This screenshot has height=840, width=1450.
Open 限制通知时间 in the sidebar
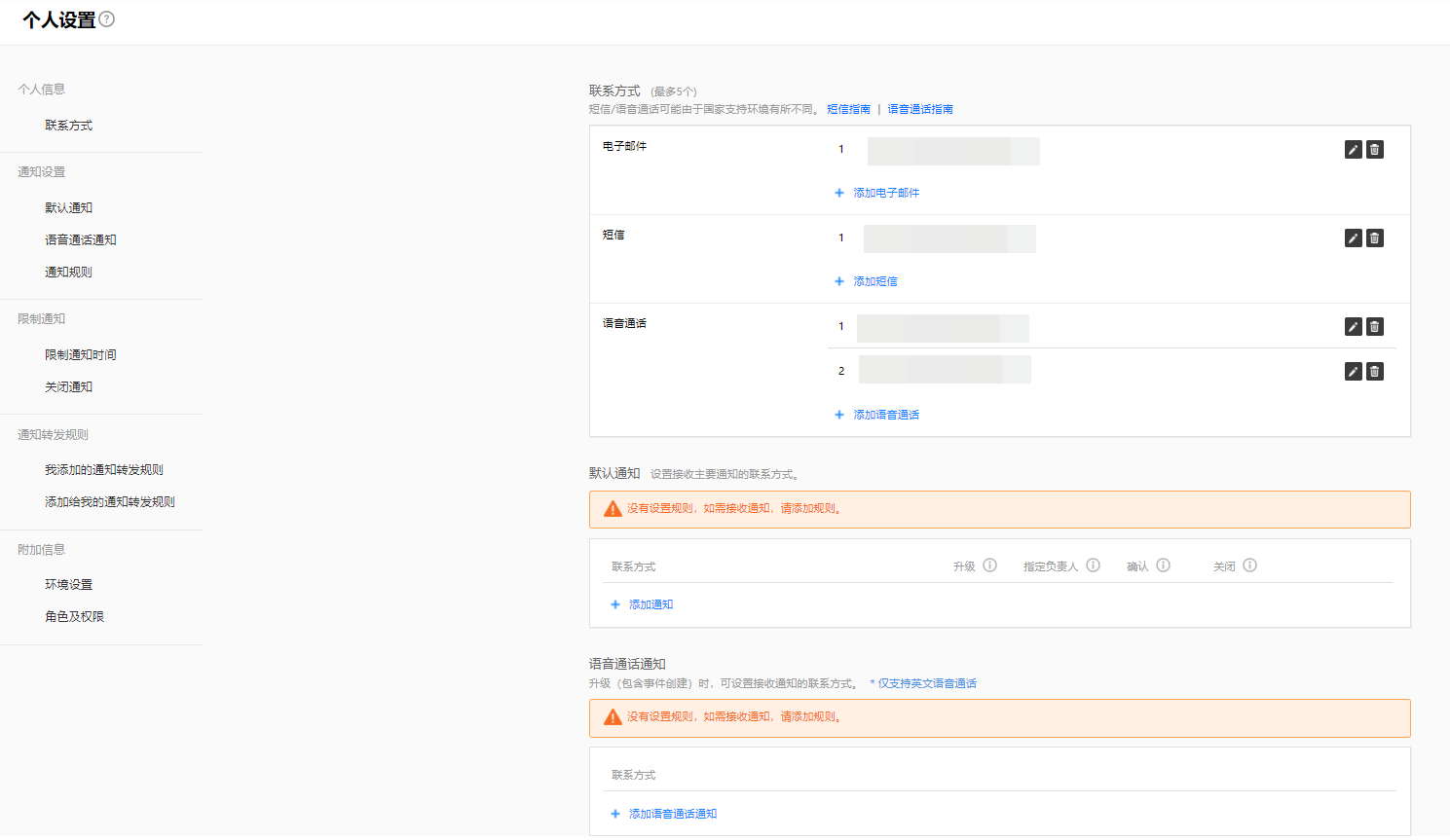80,355
